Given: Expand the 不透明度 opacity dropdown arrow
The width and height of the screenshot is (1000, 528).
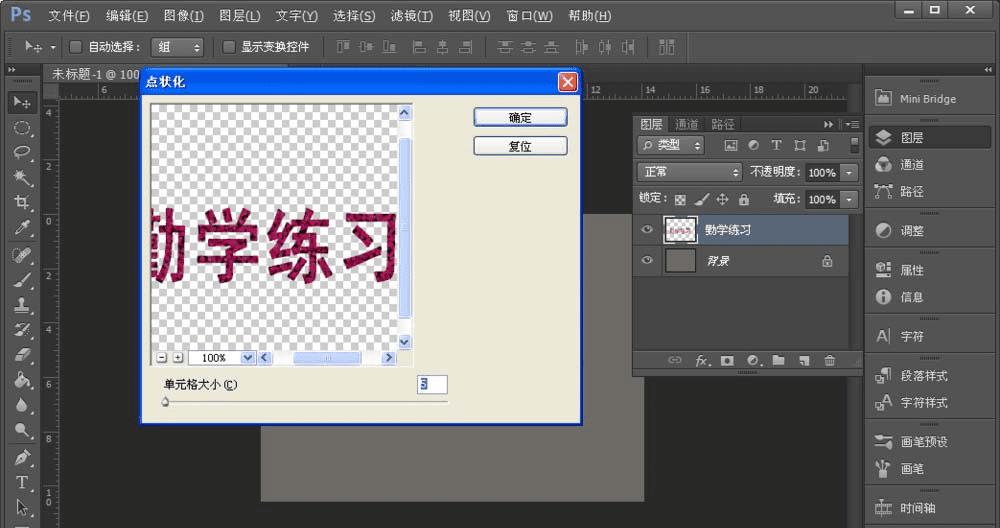Looking at the screenshot, I should pyautogui.click(x=850, y=172).
